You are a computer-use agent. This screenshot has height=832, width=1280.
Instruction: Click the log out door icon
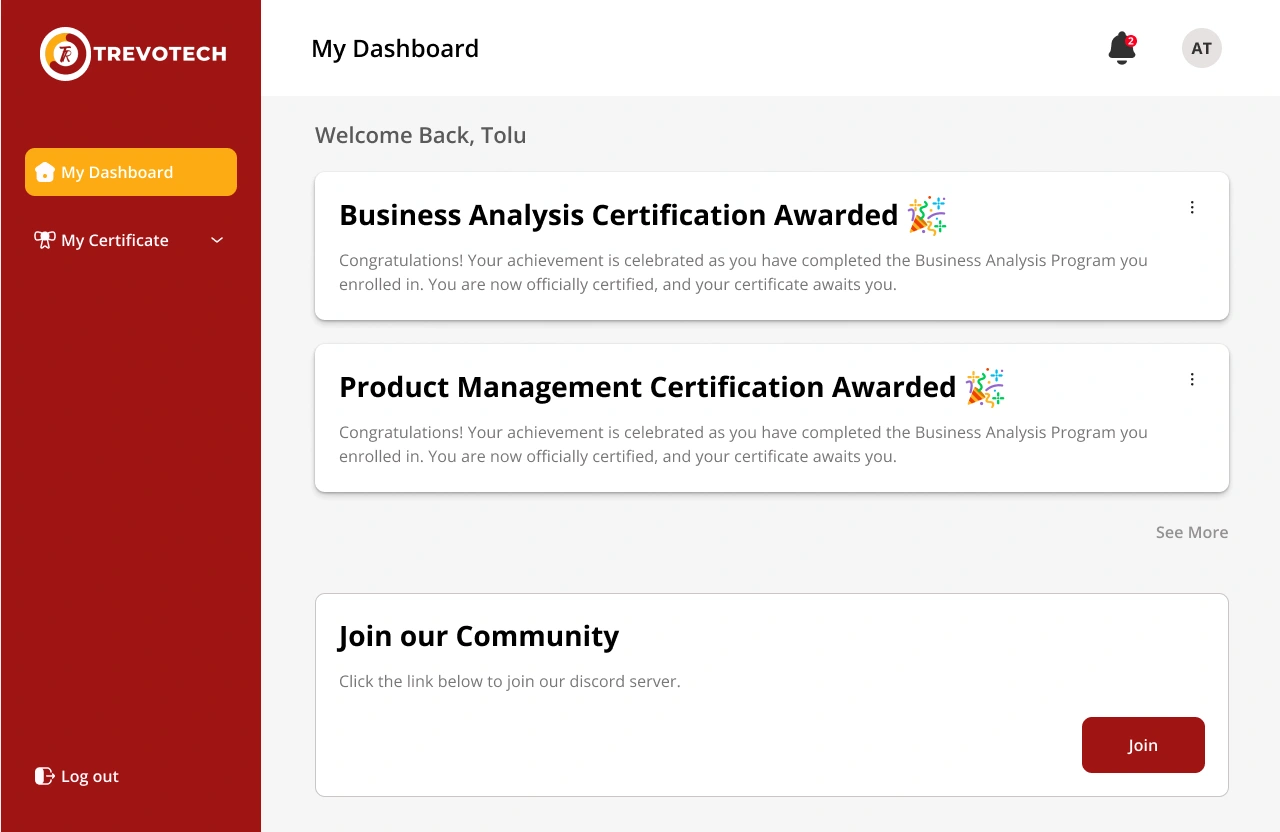click(x=44, y=776)
